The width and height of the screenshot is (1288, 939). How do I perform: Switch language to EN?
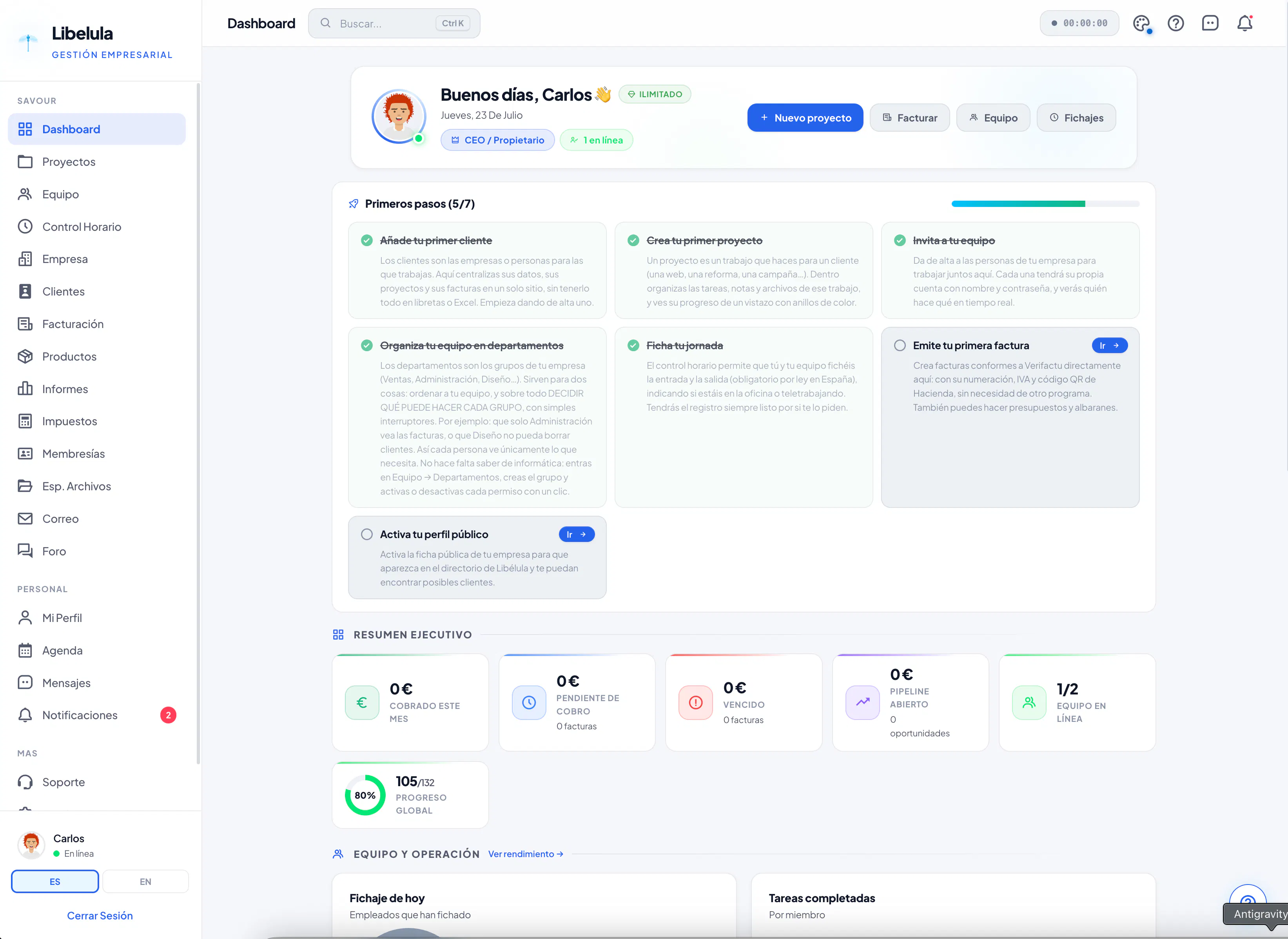(145, 882)
